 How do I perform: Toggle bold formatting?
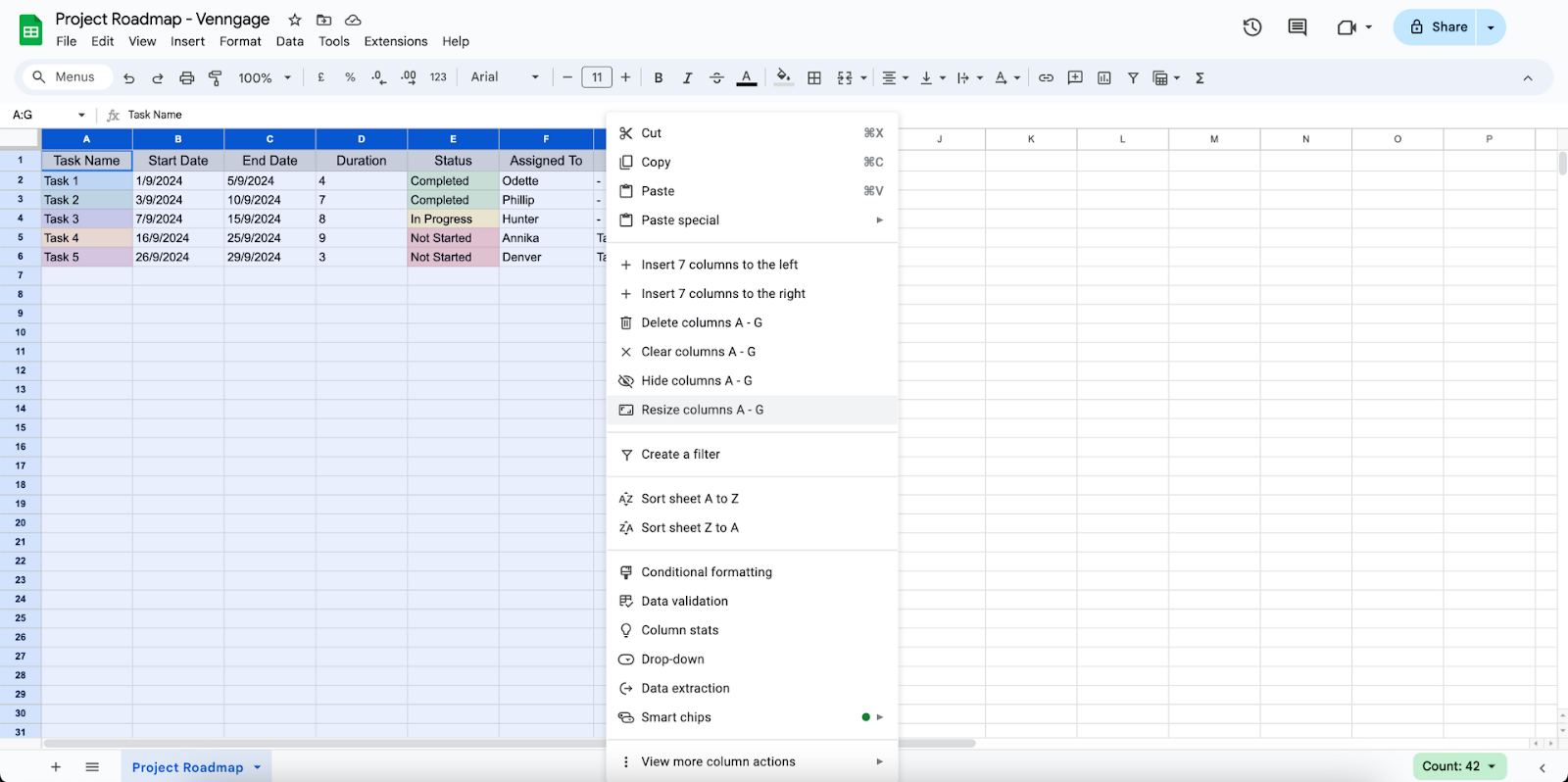659,77
